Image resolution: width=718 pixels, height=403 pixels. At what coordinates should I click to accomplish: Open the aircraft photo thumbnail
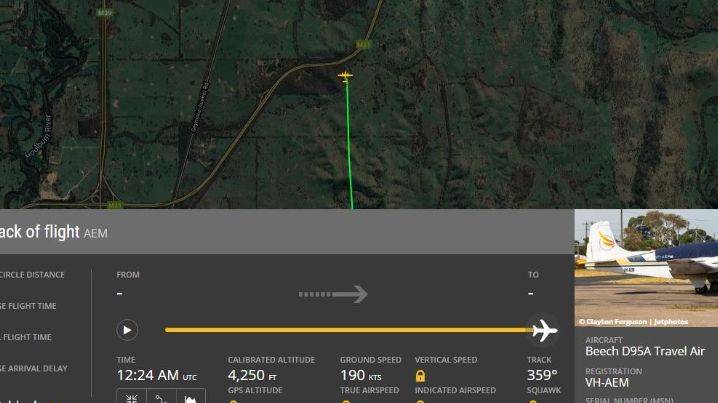tap(646, 268)
